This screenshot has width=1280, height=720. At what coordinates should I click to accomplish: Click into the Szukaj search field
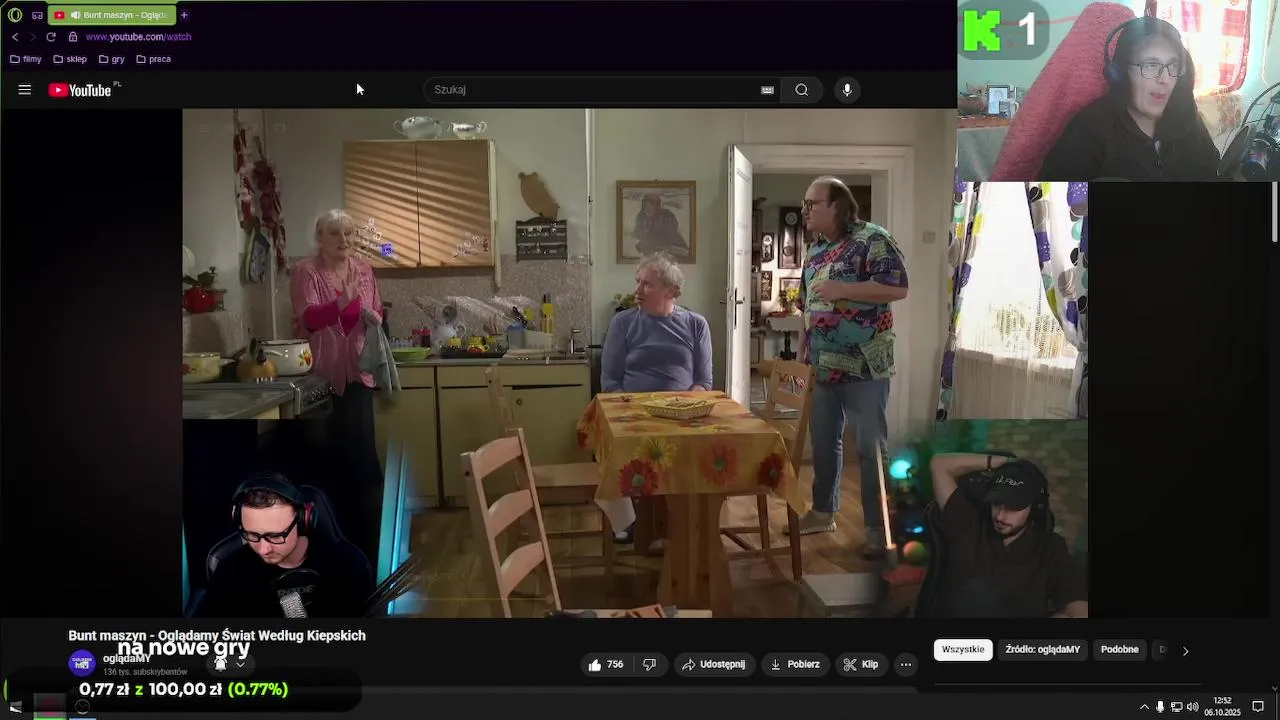point(595,90)
